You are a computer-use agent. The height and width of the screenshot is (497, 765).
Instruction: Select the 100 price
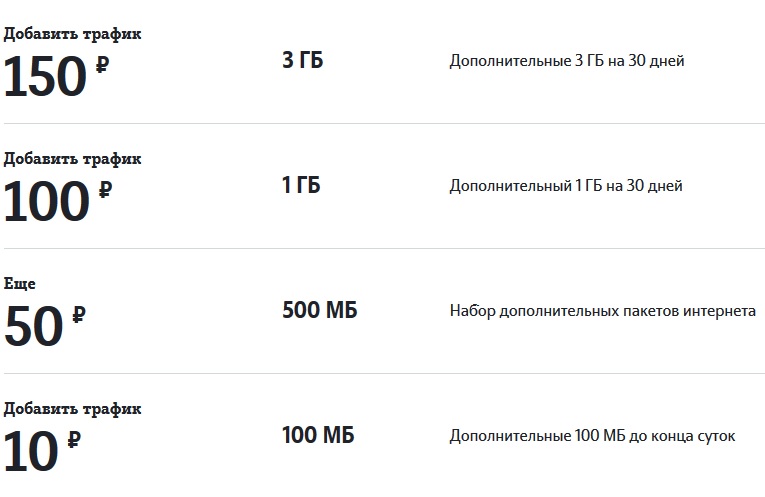pyautogui.click(x=47, y=200)
